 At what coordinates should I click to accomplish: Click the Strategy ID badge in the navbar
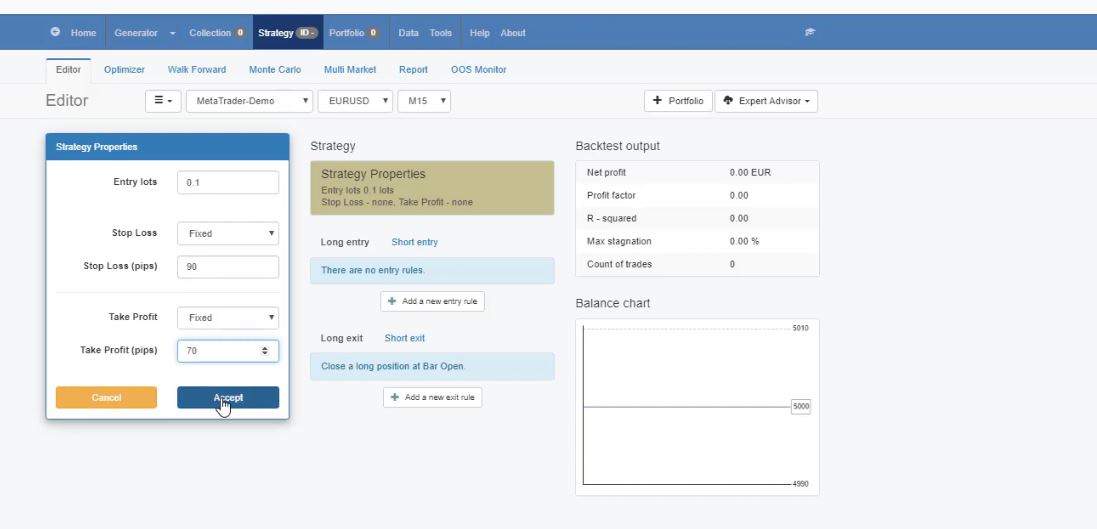tap(306, 33)
